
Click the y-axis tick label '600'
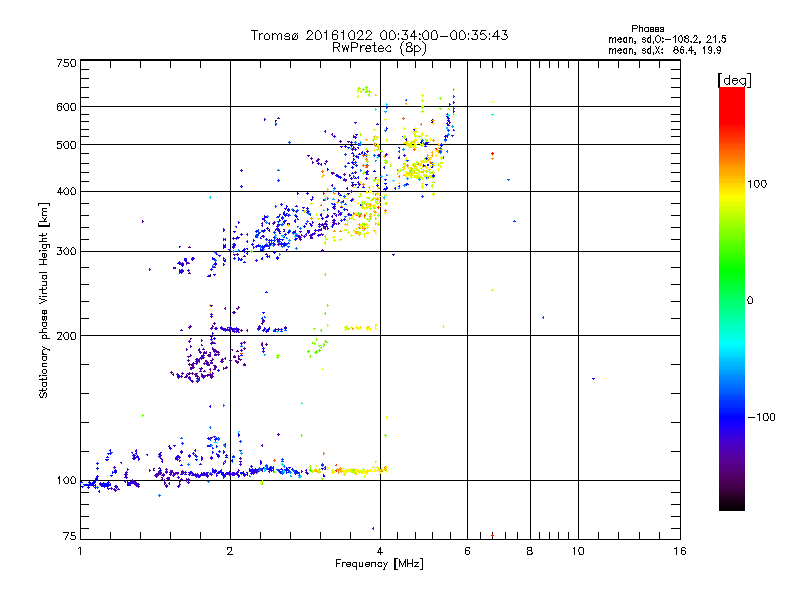(x=66, y=107)
